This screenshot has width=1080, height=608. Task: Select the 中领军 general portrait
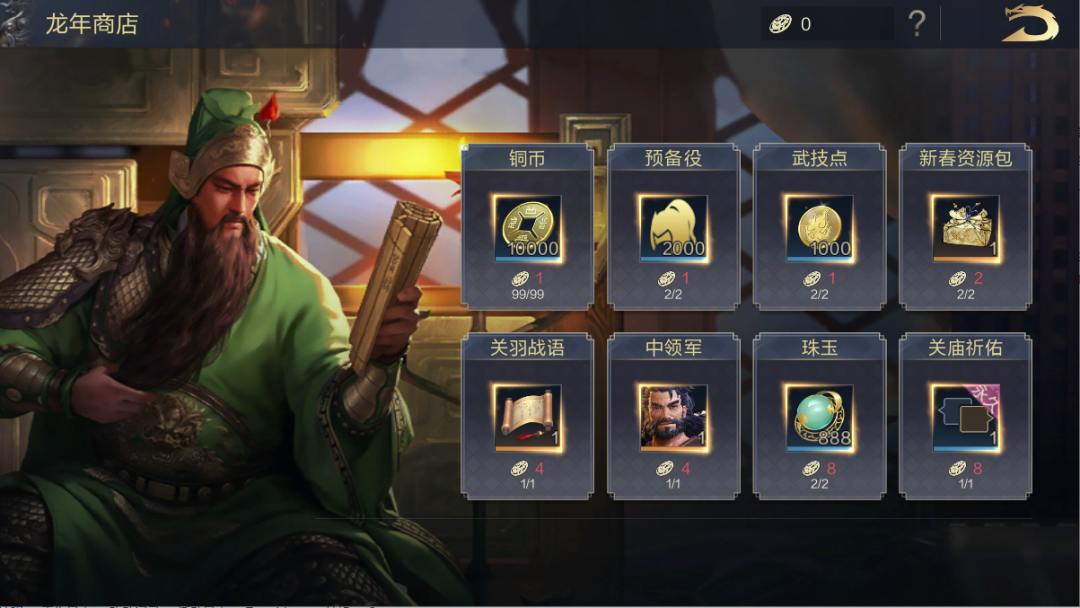[674, 419]
